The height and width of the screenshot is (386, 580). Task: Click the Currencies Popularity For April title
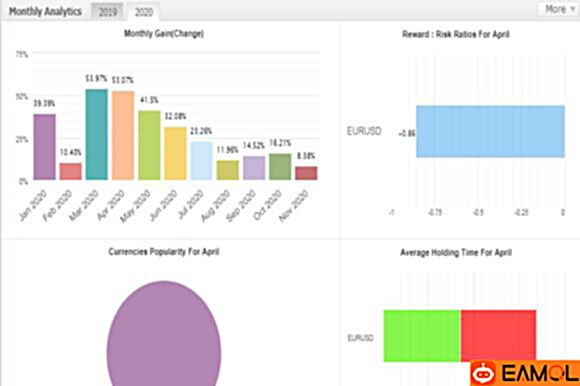point(164,252)
